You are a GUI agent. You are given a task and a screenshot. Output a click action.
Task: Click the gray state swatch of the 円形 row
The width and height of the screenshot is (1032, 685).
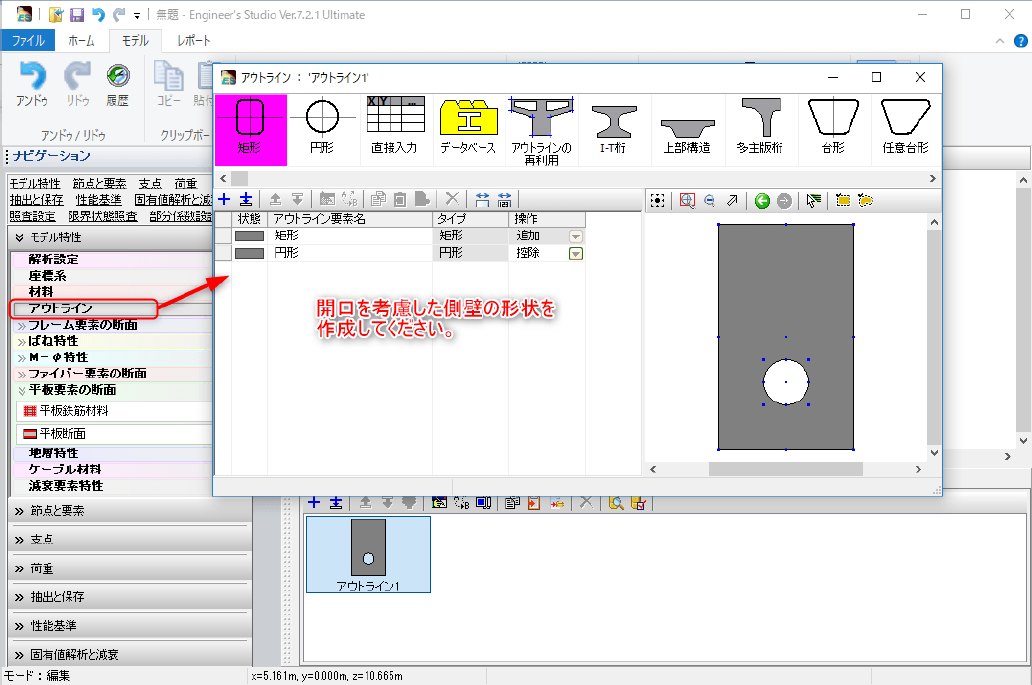click(249, 253)
